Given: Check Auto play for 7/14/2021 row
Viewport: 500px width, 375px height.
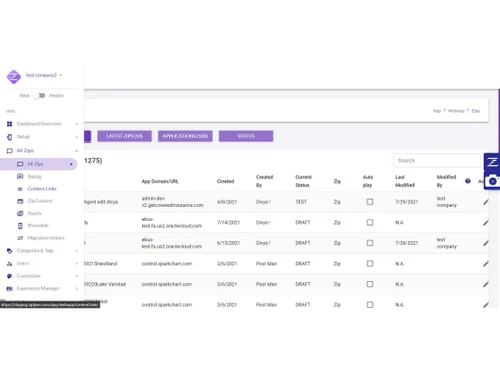Looking at the screenshot, I should 370,222.
